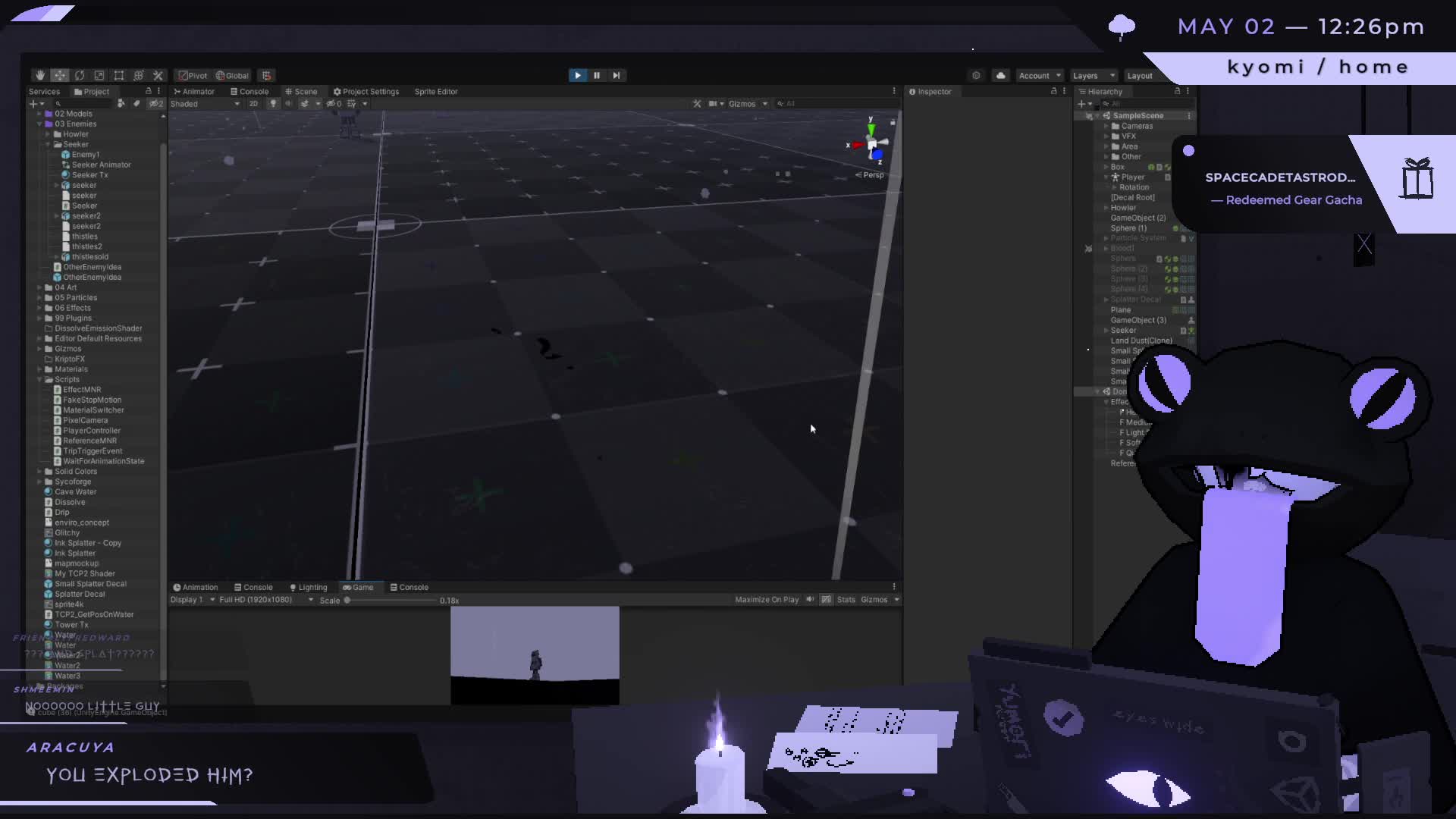Viewport: 1456px width, 819px height.
Task: Toggle hidden objects count in Scene view
Action: click(334, 103)
